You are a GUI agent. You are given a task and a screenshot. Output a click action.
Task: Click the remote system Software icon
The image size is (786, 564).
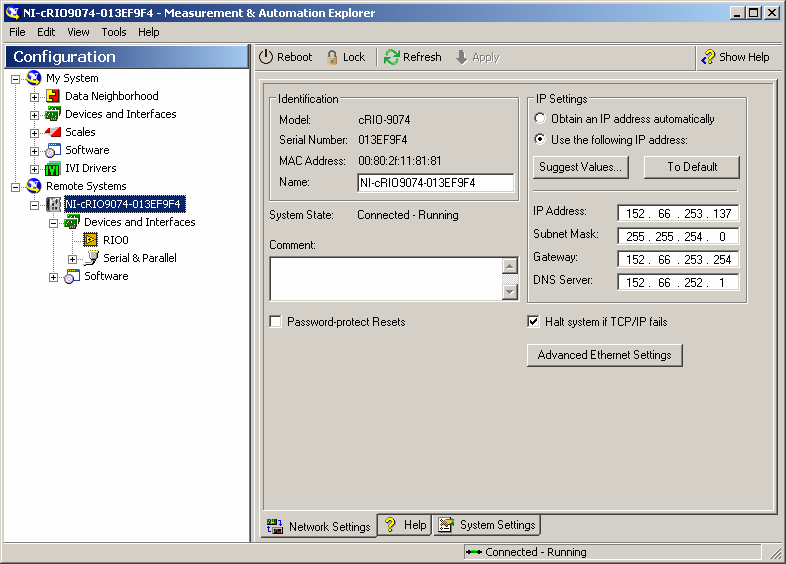[72, 276]
